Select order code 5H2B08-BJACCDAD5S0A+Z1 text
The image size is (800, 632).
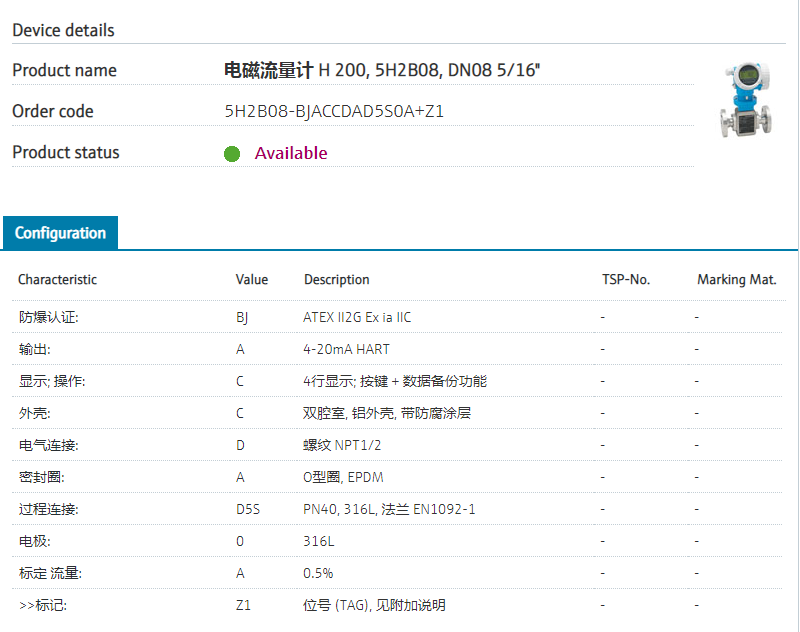[334, 111]
